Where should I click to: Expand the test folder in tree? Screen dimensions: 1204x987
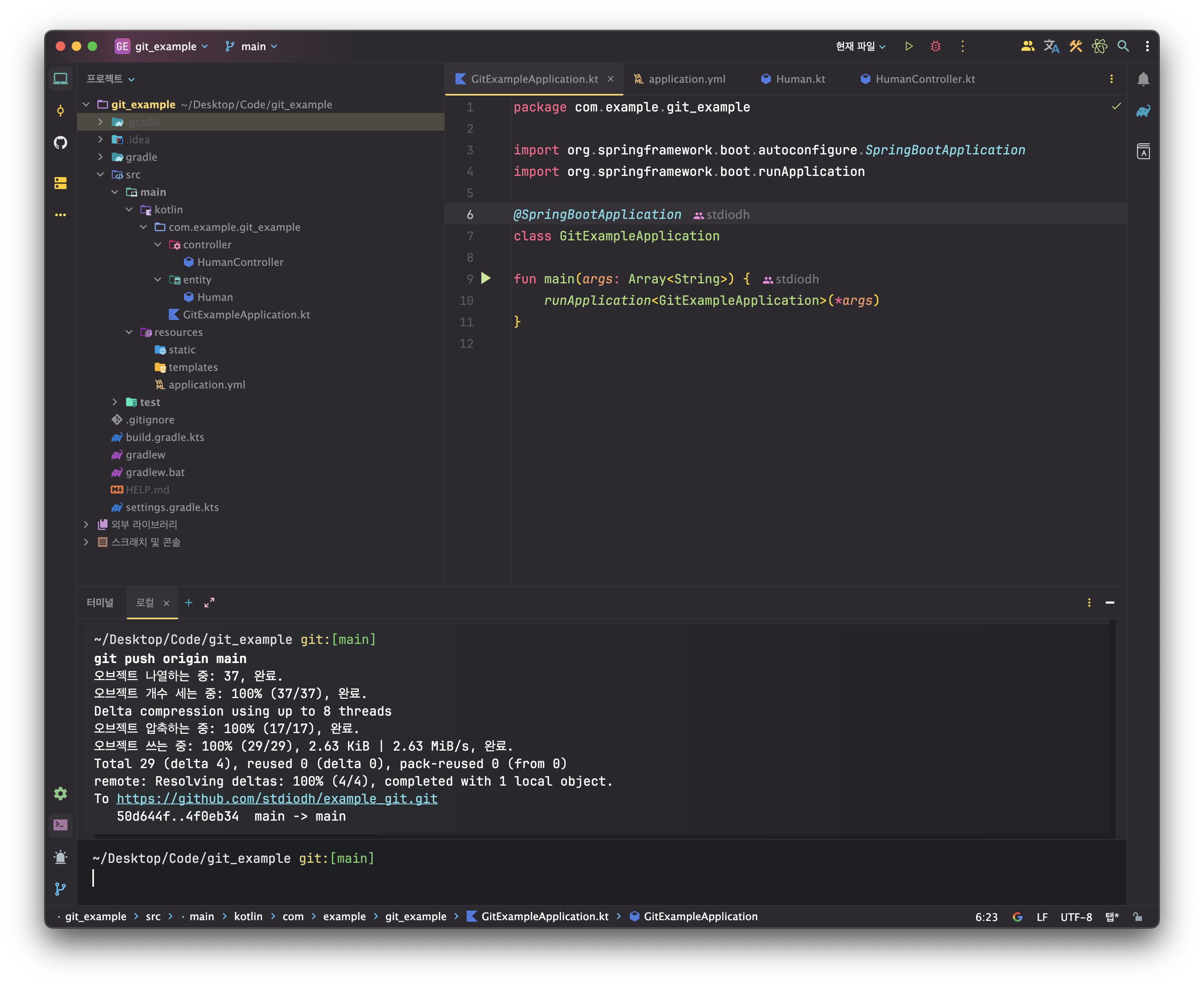click(115, 402)
